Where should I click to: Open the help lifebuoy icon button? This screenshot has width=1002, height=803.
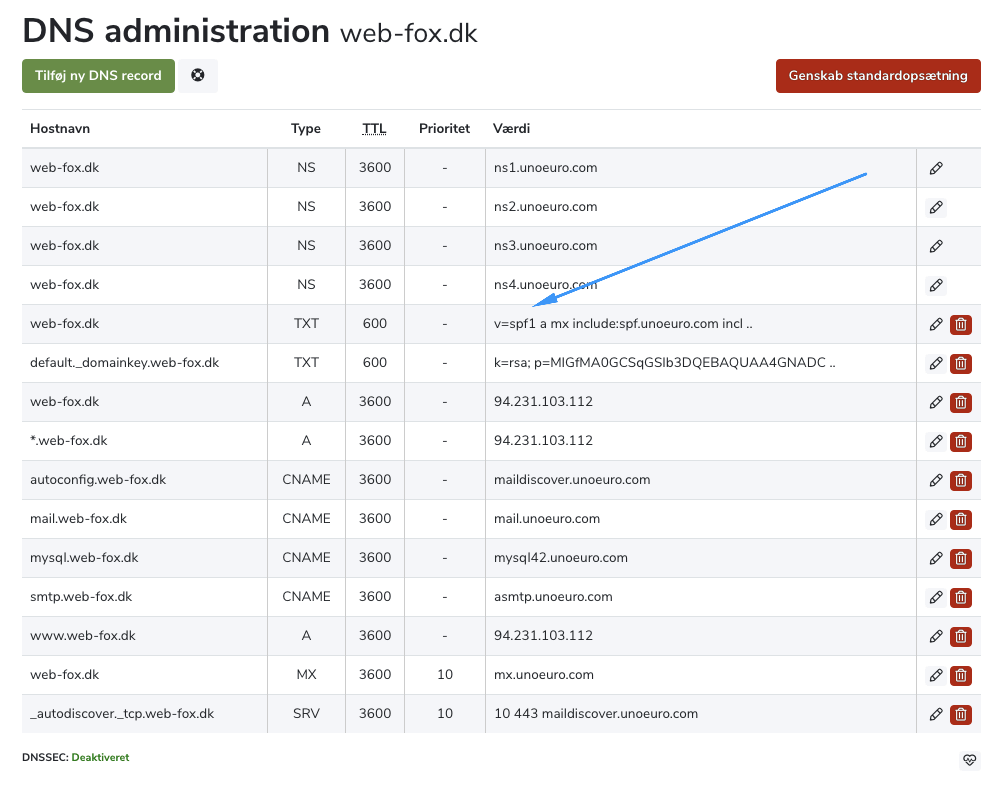198,76
